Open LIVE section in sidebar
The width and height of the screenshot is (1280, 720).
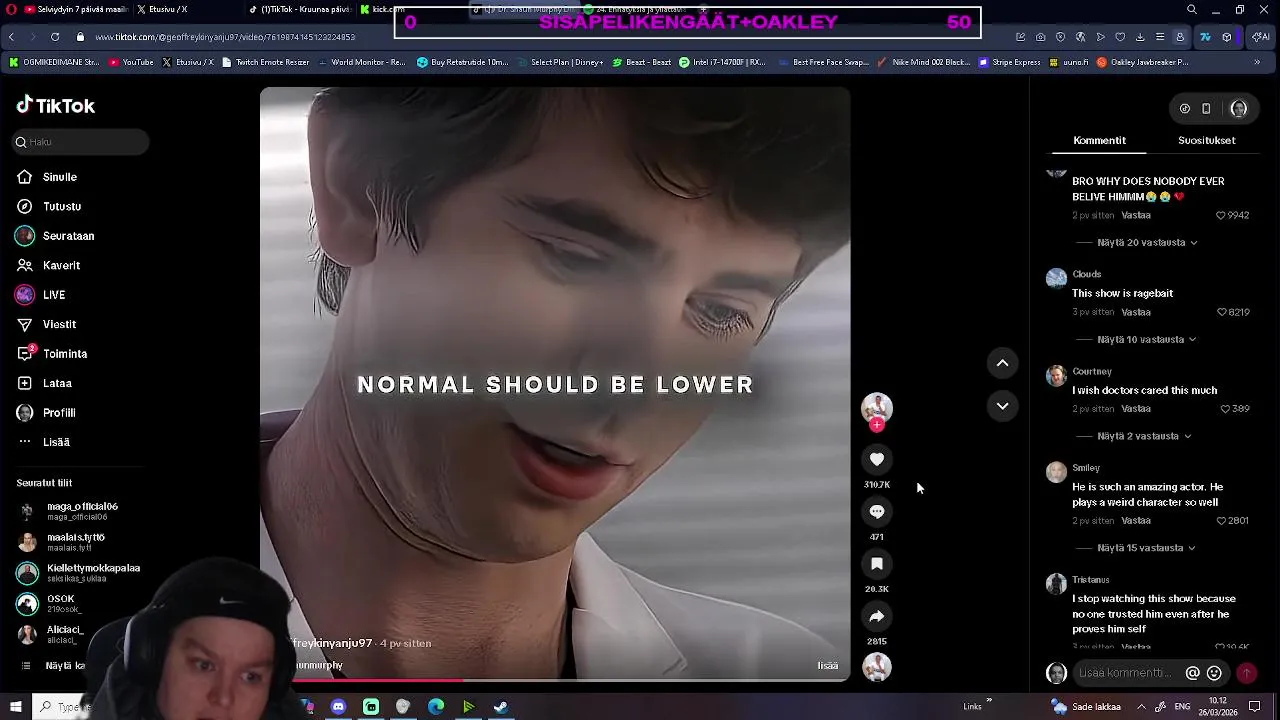(x=41, y=295)
